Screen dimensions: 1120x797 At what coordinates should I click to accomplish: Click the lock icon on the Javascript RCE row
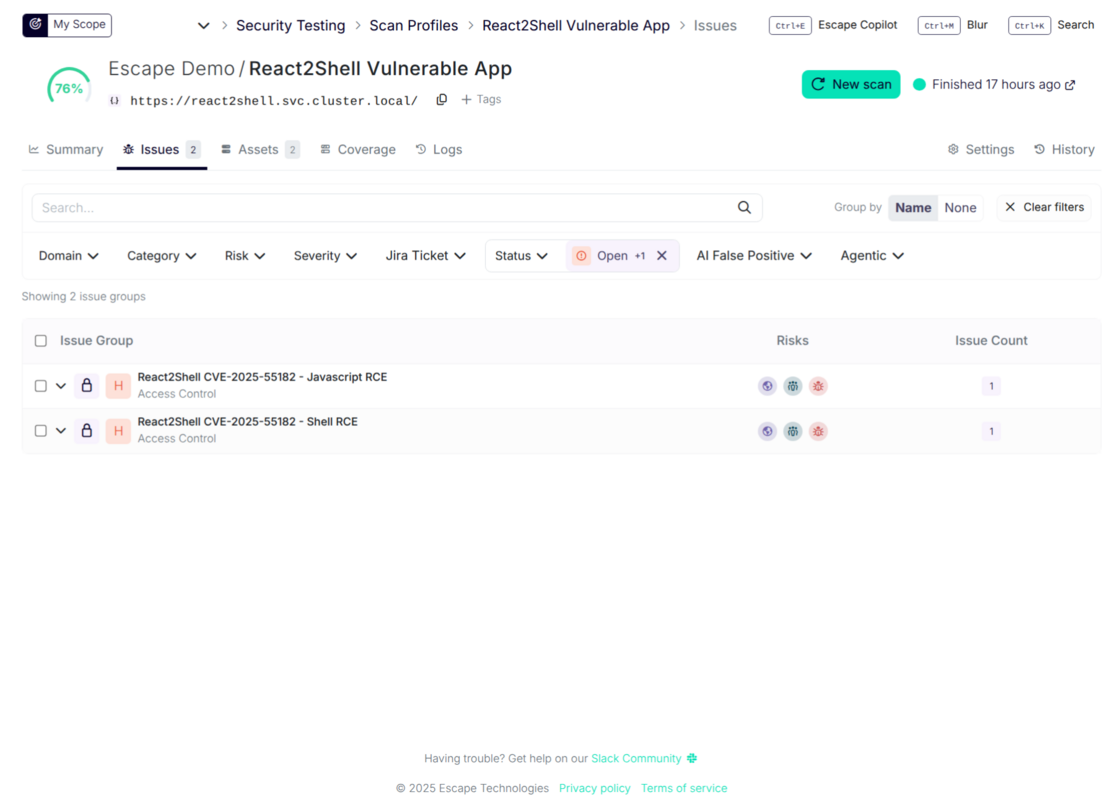click(86, 386)
